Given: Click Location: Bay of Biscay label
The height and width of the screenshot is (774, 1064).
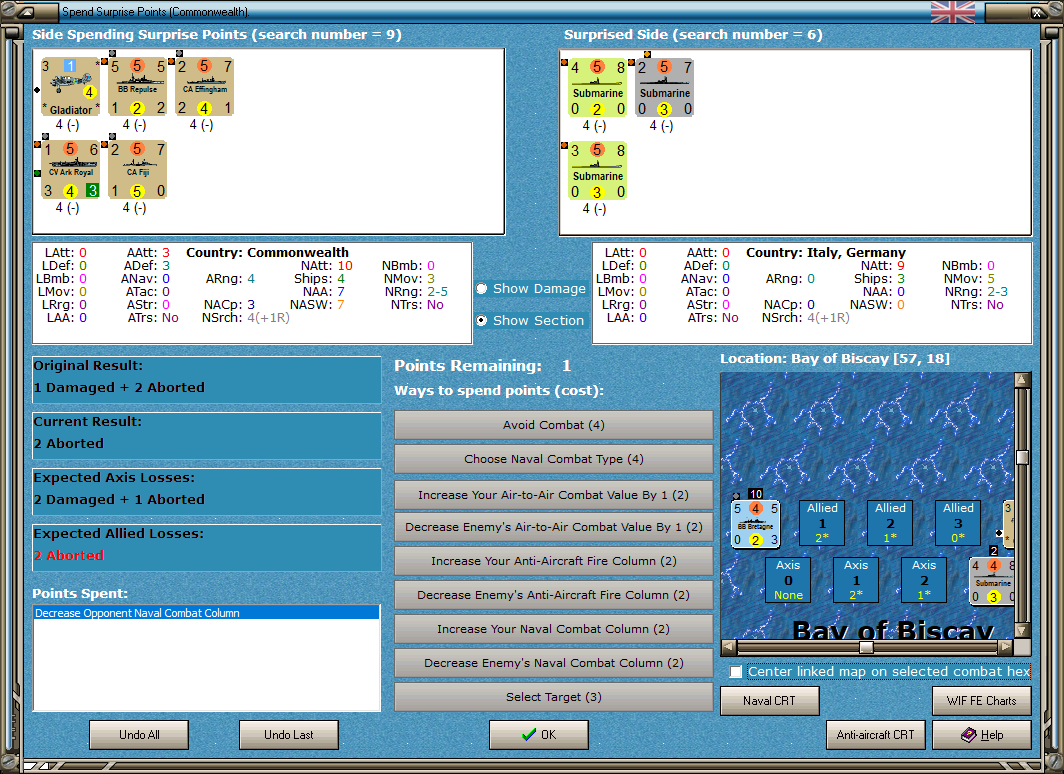Looking at the screenshot, I should pyautogui.click(x=835, y=358).
